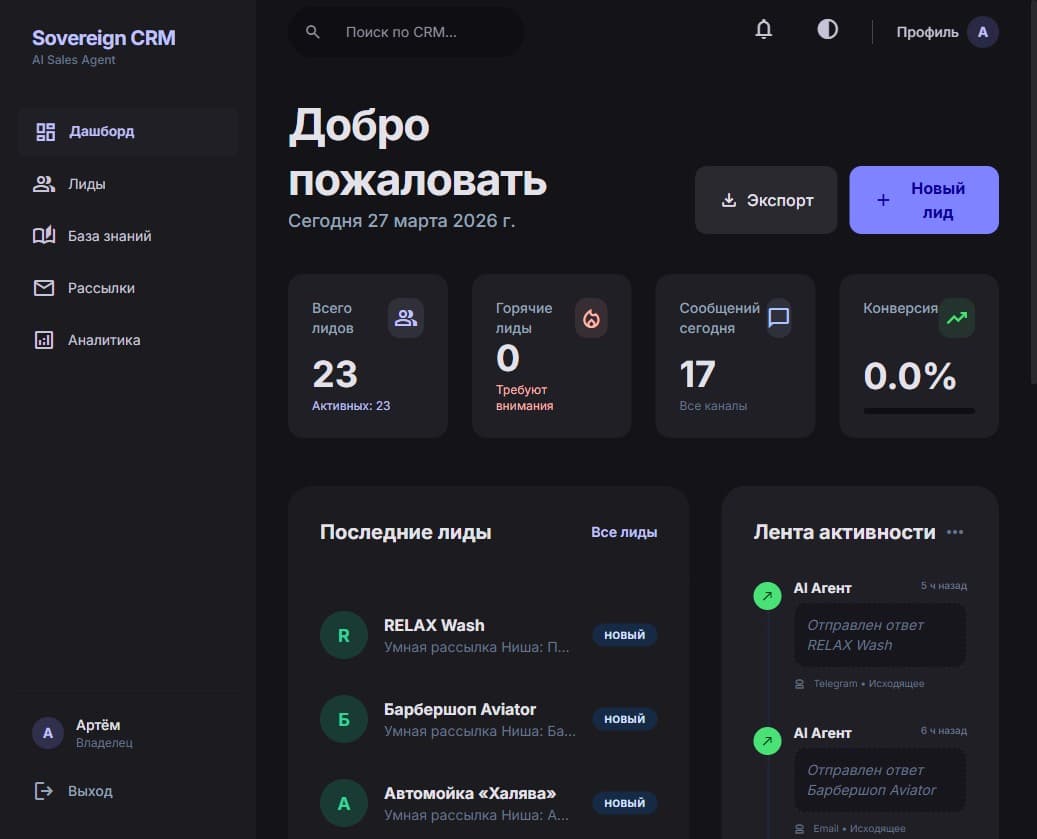1037x839 pixels.
Task: Click the people icon in Всего лидов card
Action: point(405,318)
